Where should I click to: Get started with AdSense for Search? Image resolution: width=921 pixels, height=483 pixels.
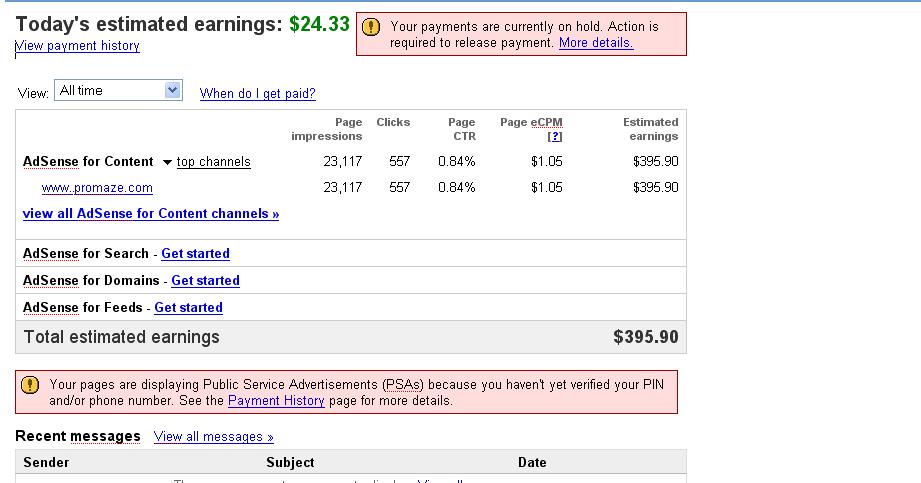pos(195,254)
